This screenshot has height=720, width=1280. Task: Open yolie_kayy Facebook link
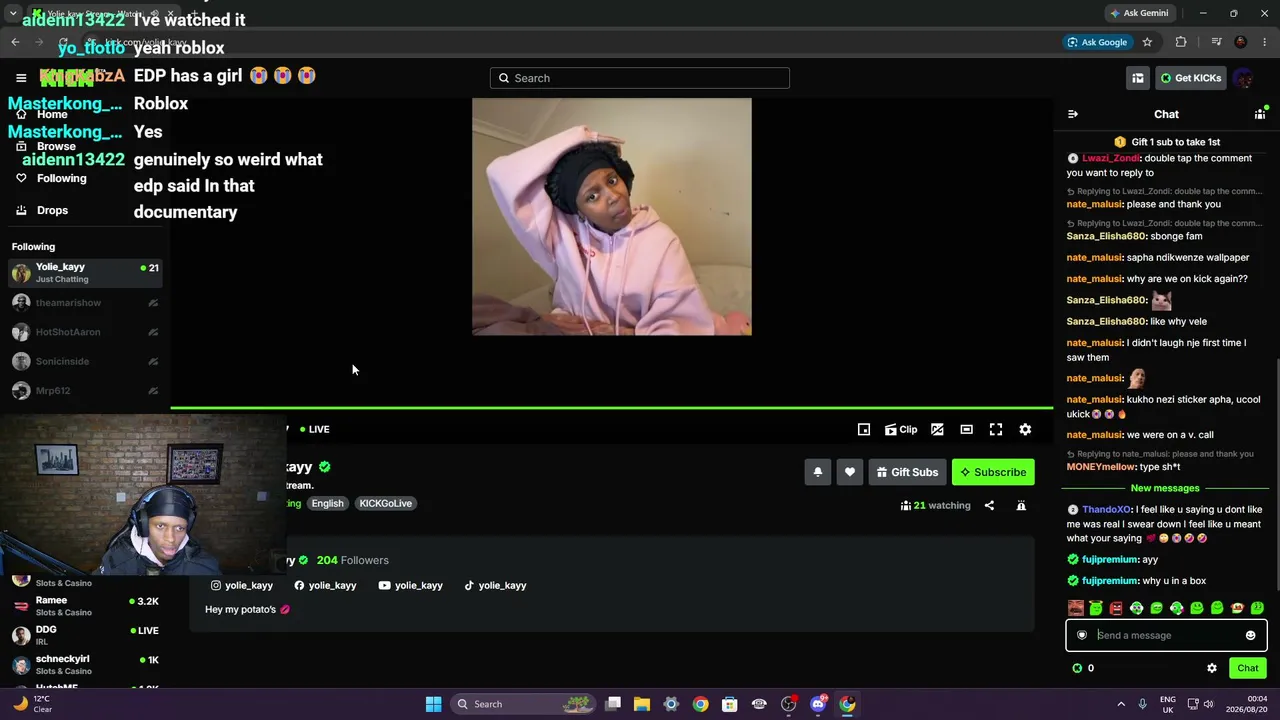point(325,585)
